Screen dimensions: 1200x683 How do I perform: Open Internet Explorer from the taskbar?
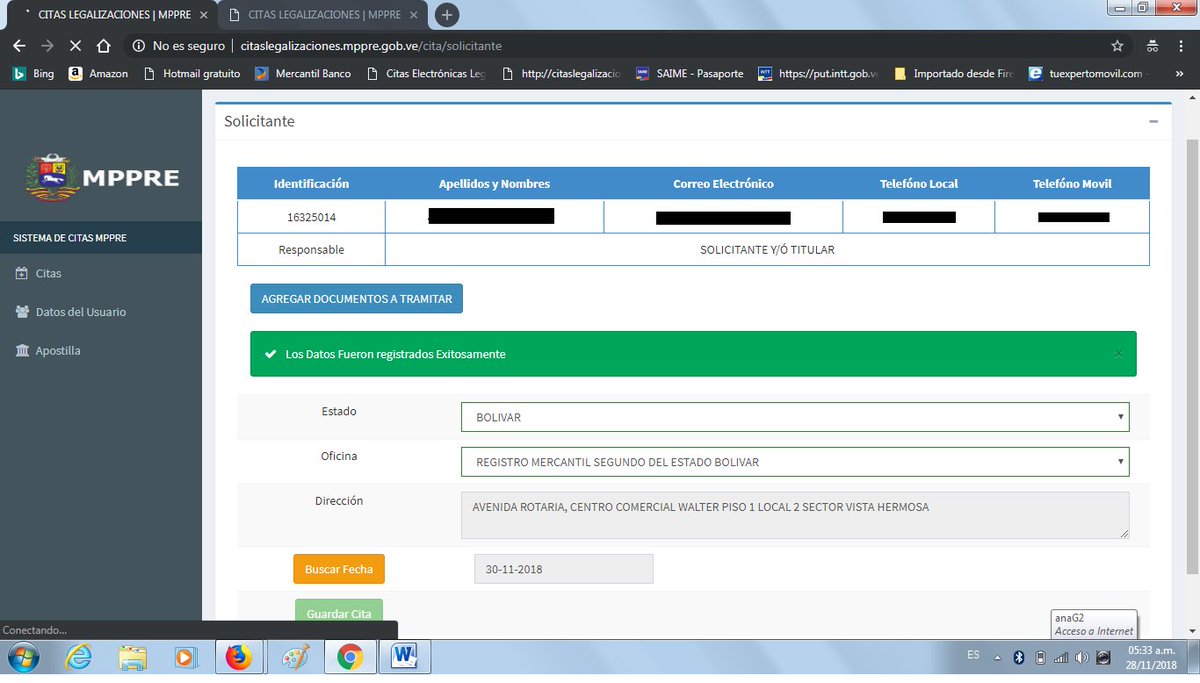coord(78,657)
